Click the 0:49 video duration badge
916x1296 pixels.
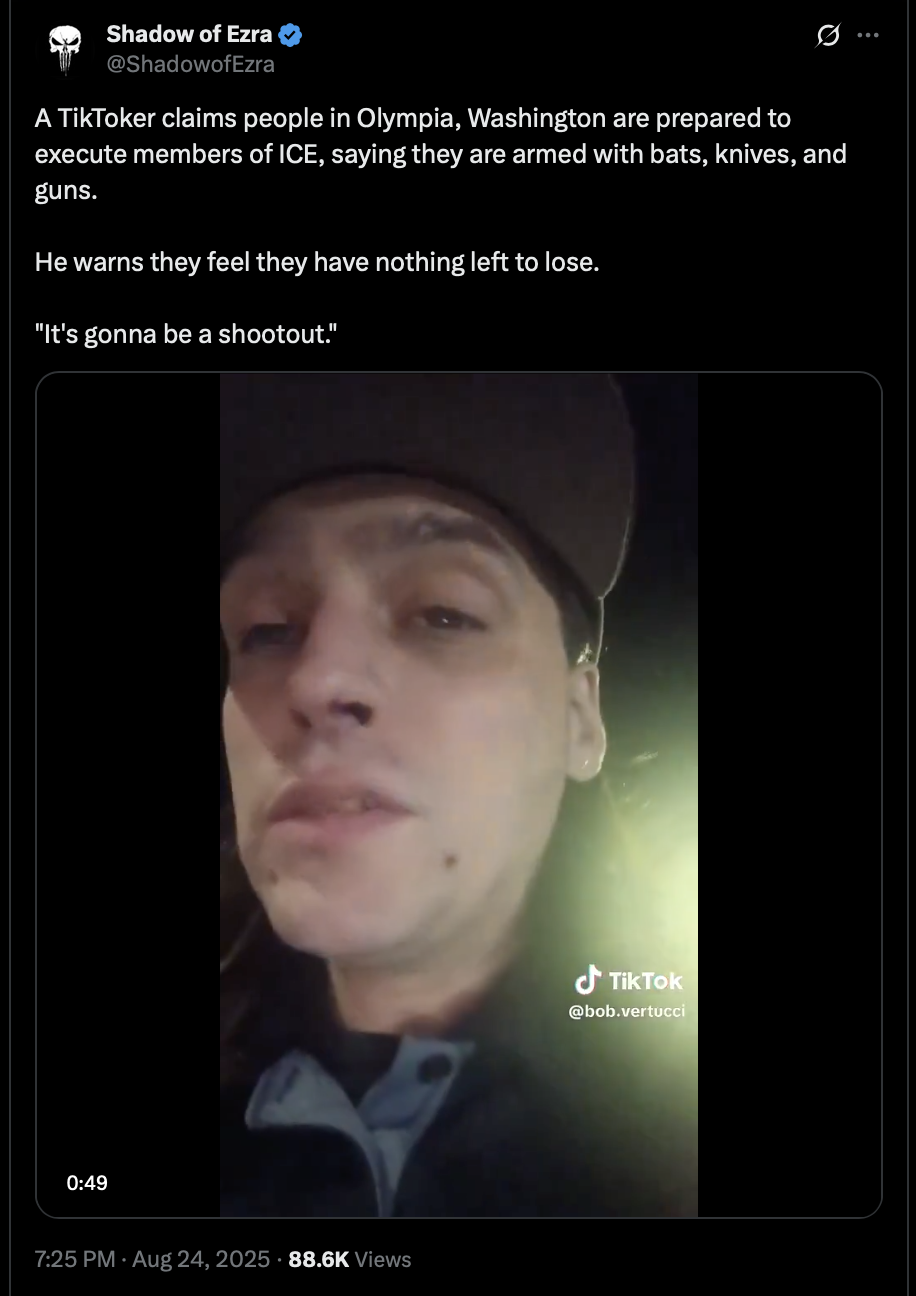87,1183
